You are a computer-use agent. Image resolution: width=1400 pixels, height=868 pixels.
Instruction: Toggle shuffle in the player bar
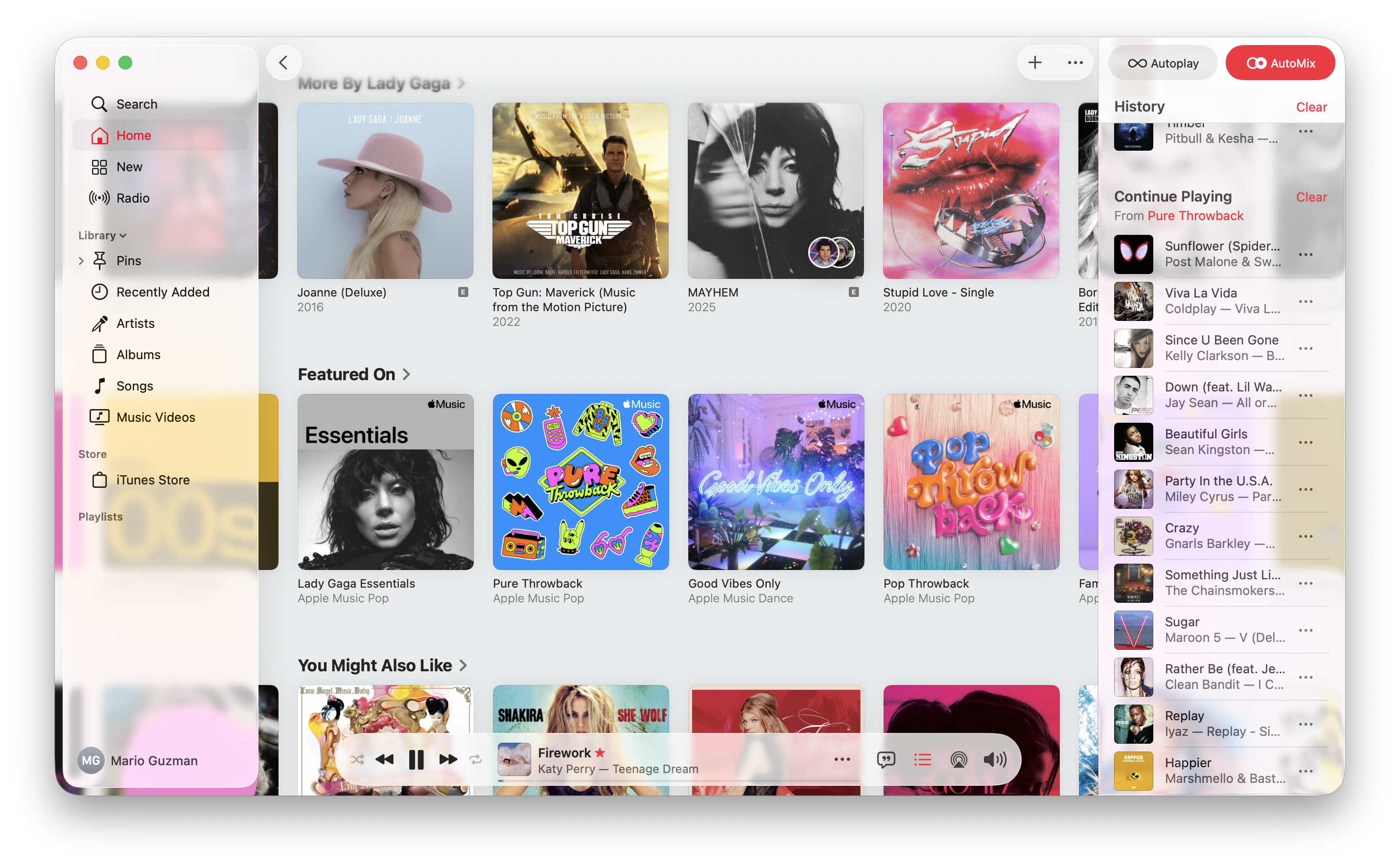click(357, 759)
